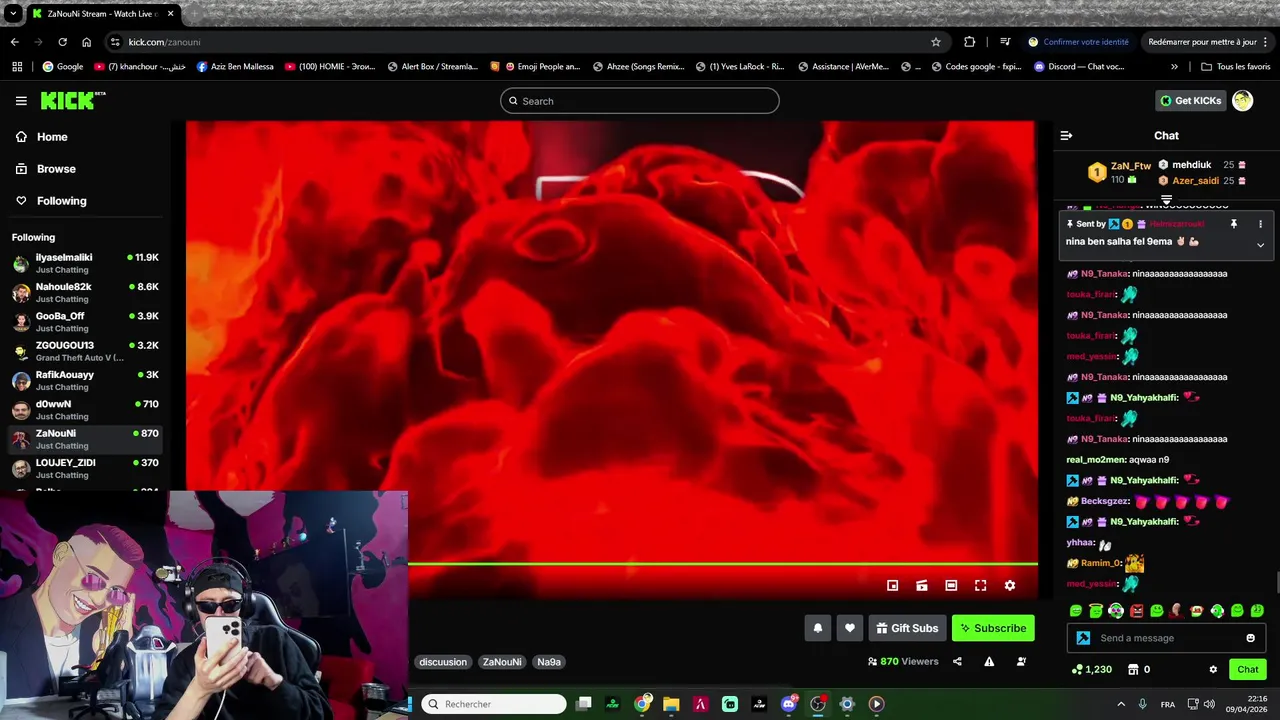The width and height of the screenshot is (1280, 720).
Task: Open the user profile avatar menu
Action: pos(1242,100)
